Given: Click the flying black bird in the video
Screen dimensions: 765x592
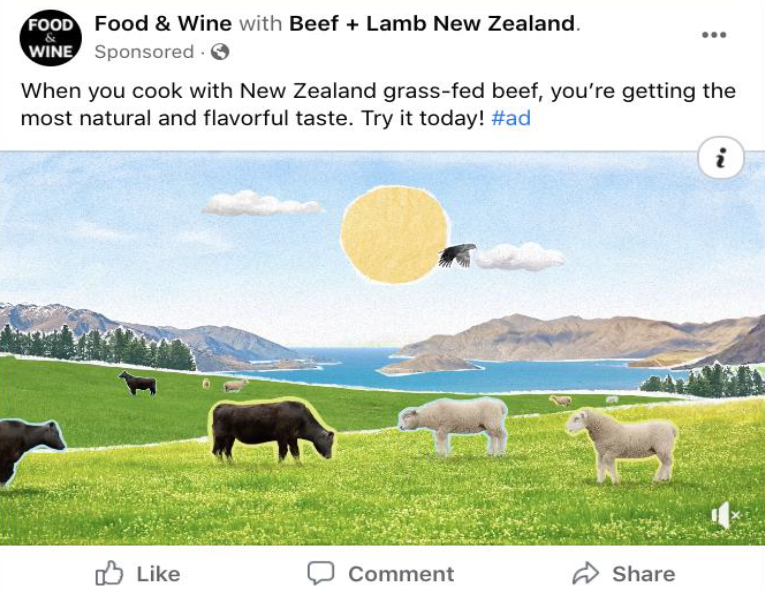Looking at the screenshot, I should coord(457,255).
